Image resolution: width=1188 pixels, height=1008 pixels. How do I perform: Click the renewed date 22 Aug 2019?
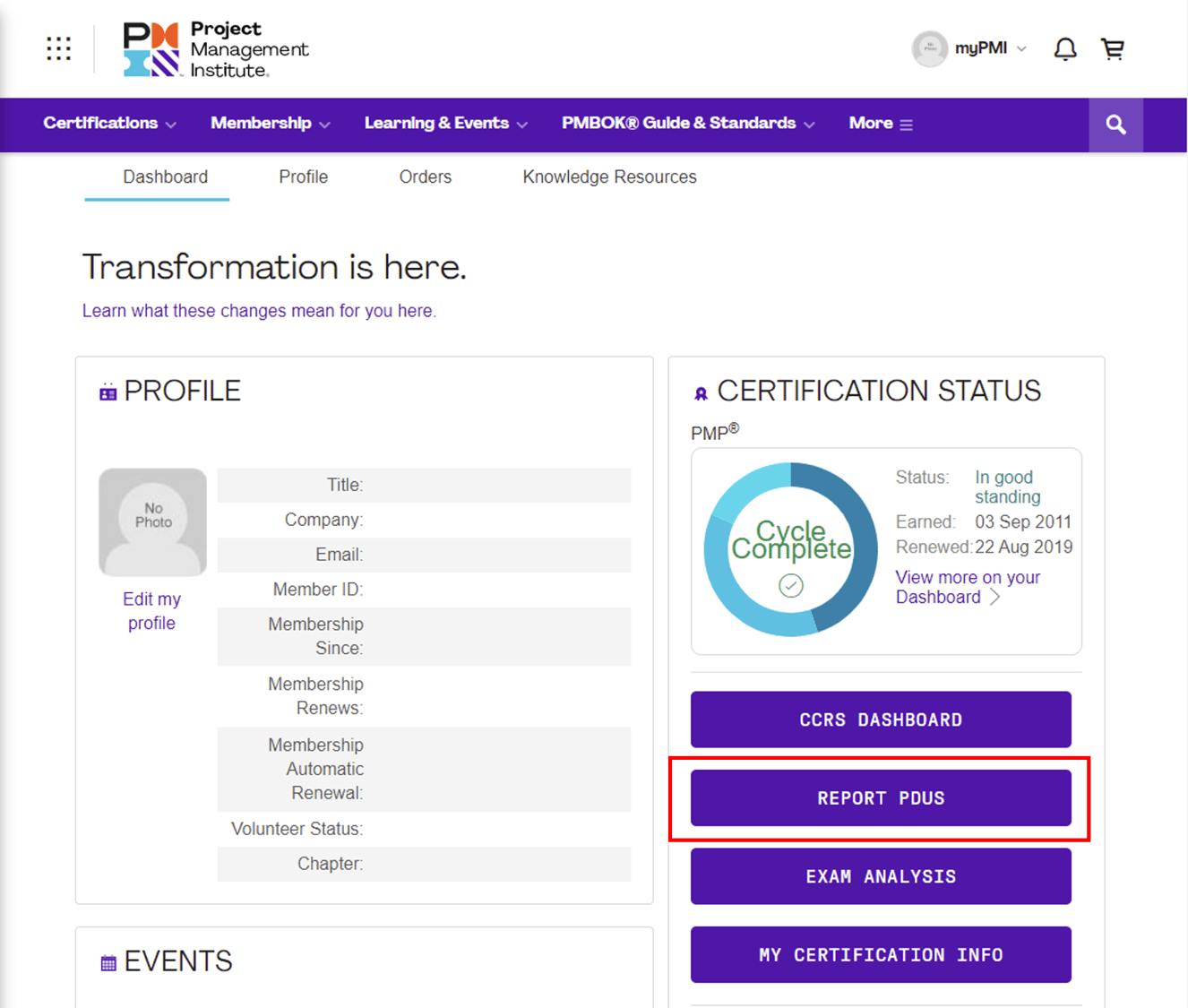(x=1023, y=547)
